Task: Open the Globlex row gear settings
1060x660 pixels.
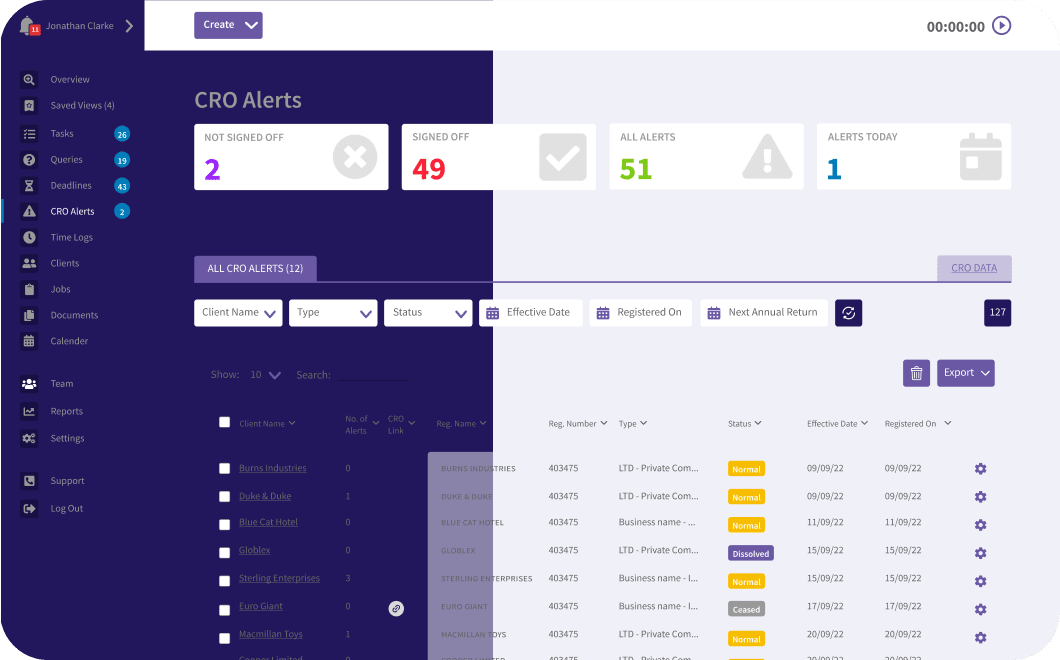Action: pyautogui.click(x=980, y=553)
